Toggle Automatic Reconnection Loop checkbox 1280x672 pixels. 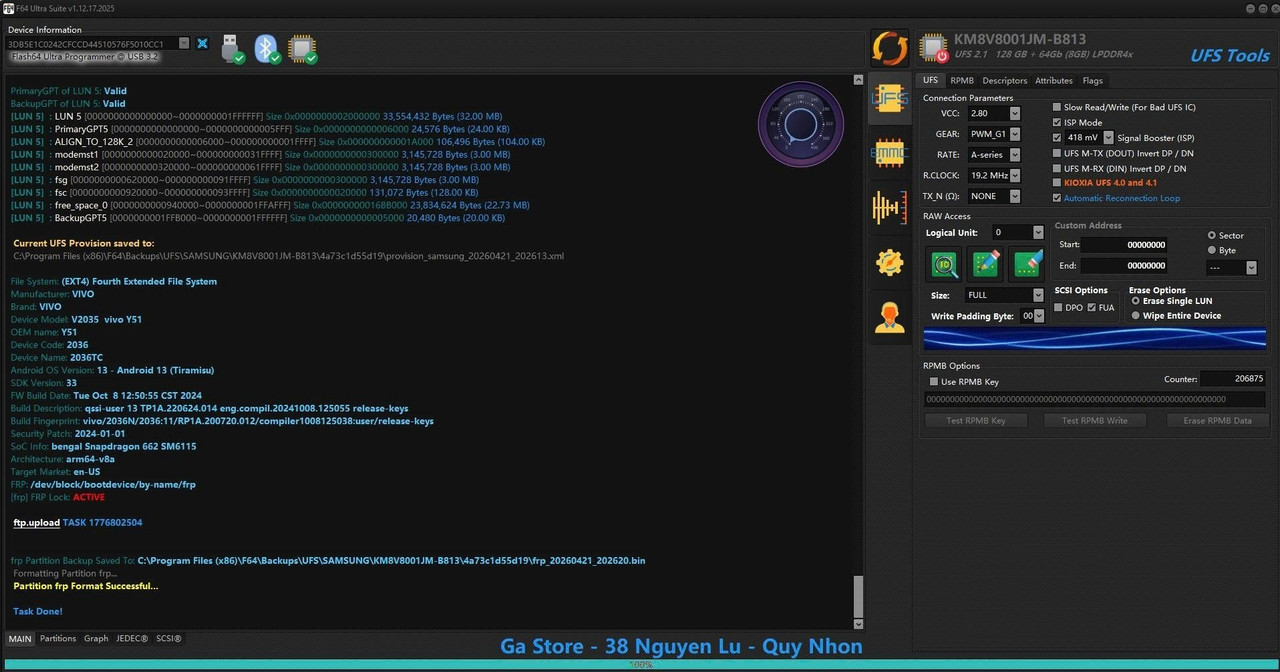tap(1057, 198)
